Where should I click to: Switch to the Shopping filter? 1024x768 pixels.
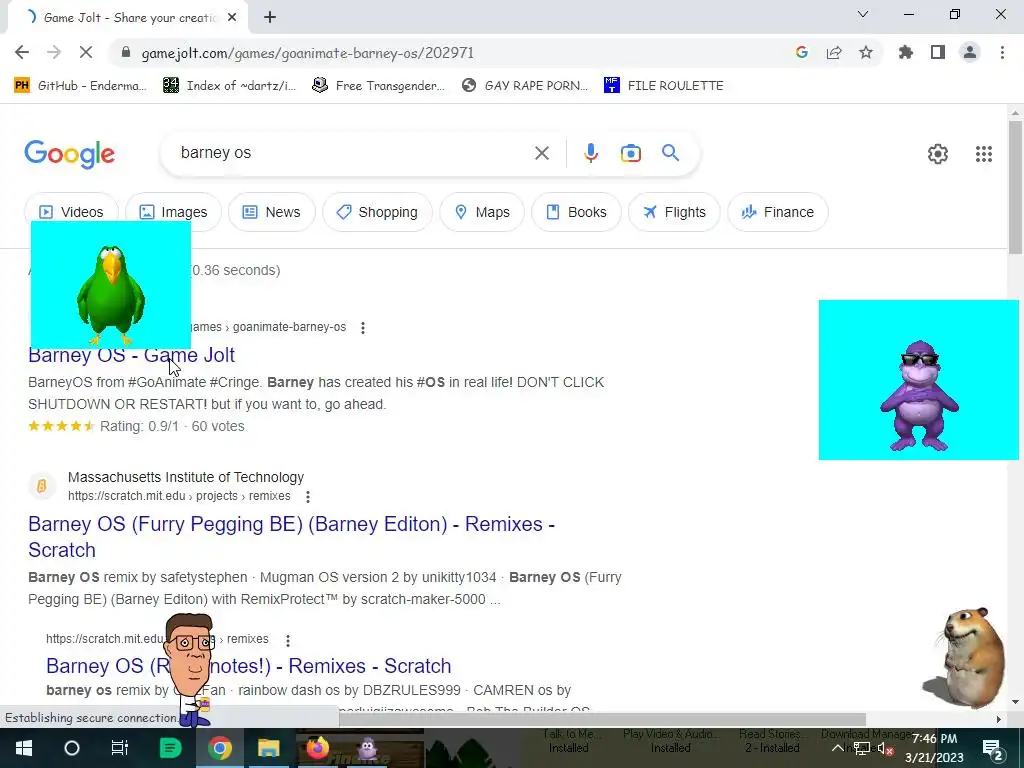click(x=377, y=212)
